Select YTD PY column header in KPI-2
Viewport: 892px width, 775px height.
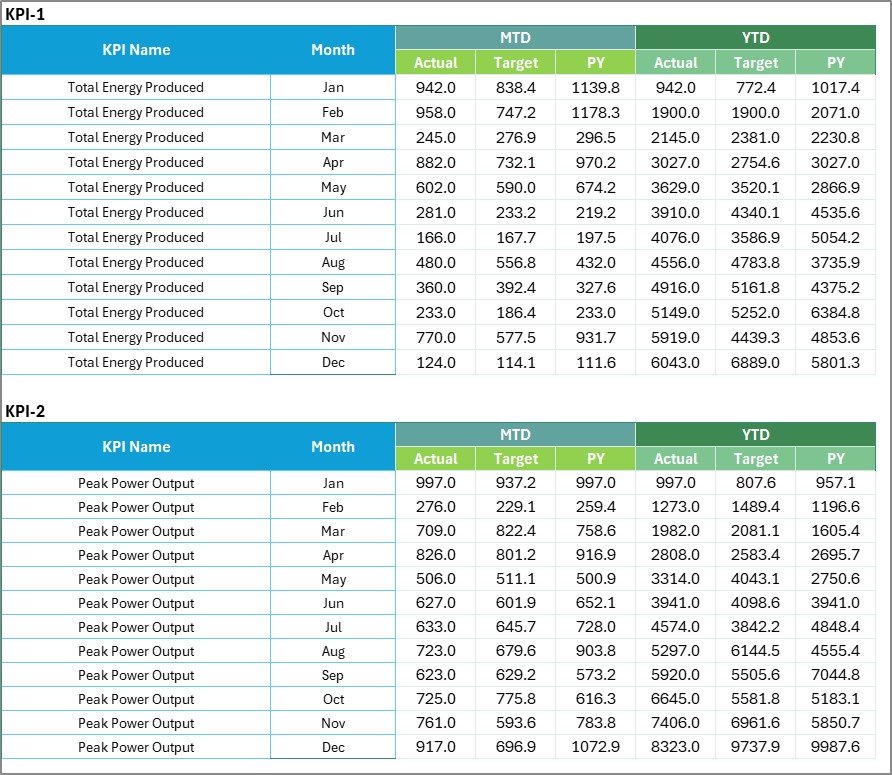point(836,459)
